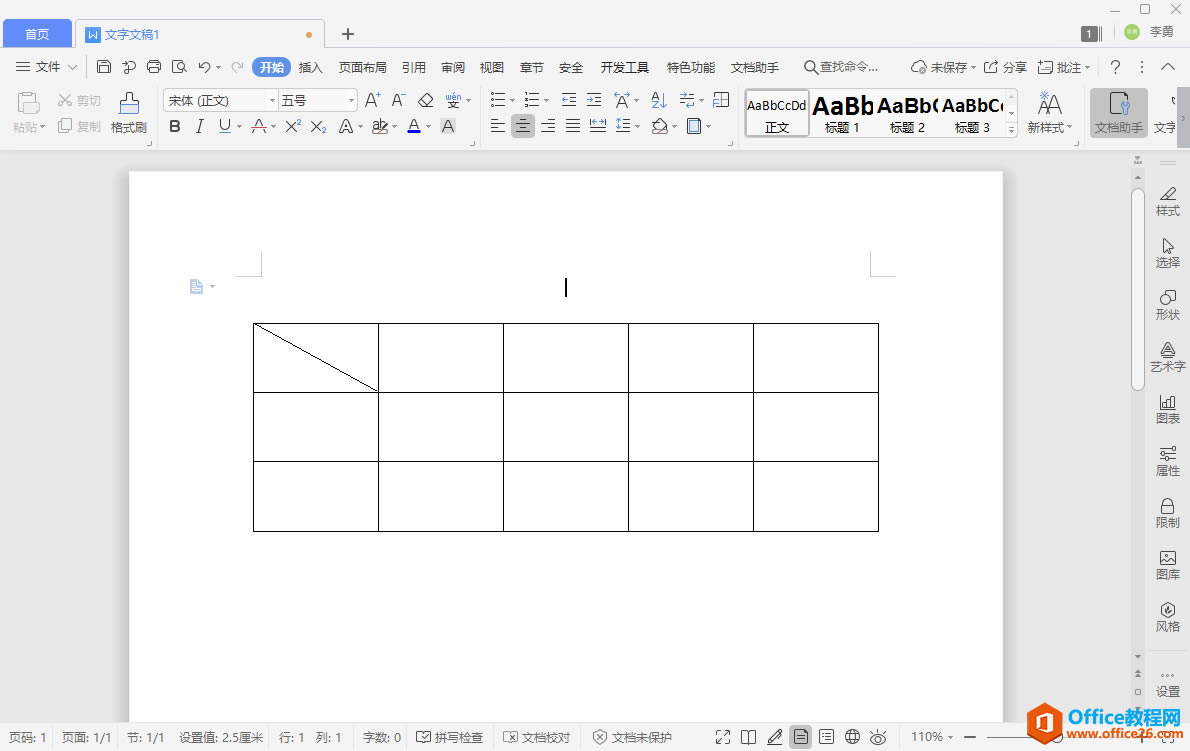Open 图库 image library sidebar icon
Screen dimensions: 1190x751
[1167, 565]
